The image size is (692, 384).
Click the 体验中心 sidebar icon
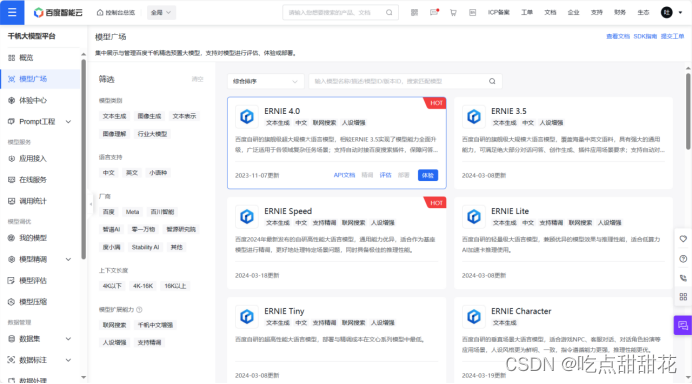click(11, 101)
